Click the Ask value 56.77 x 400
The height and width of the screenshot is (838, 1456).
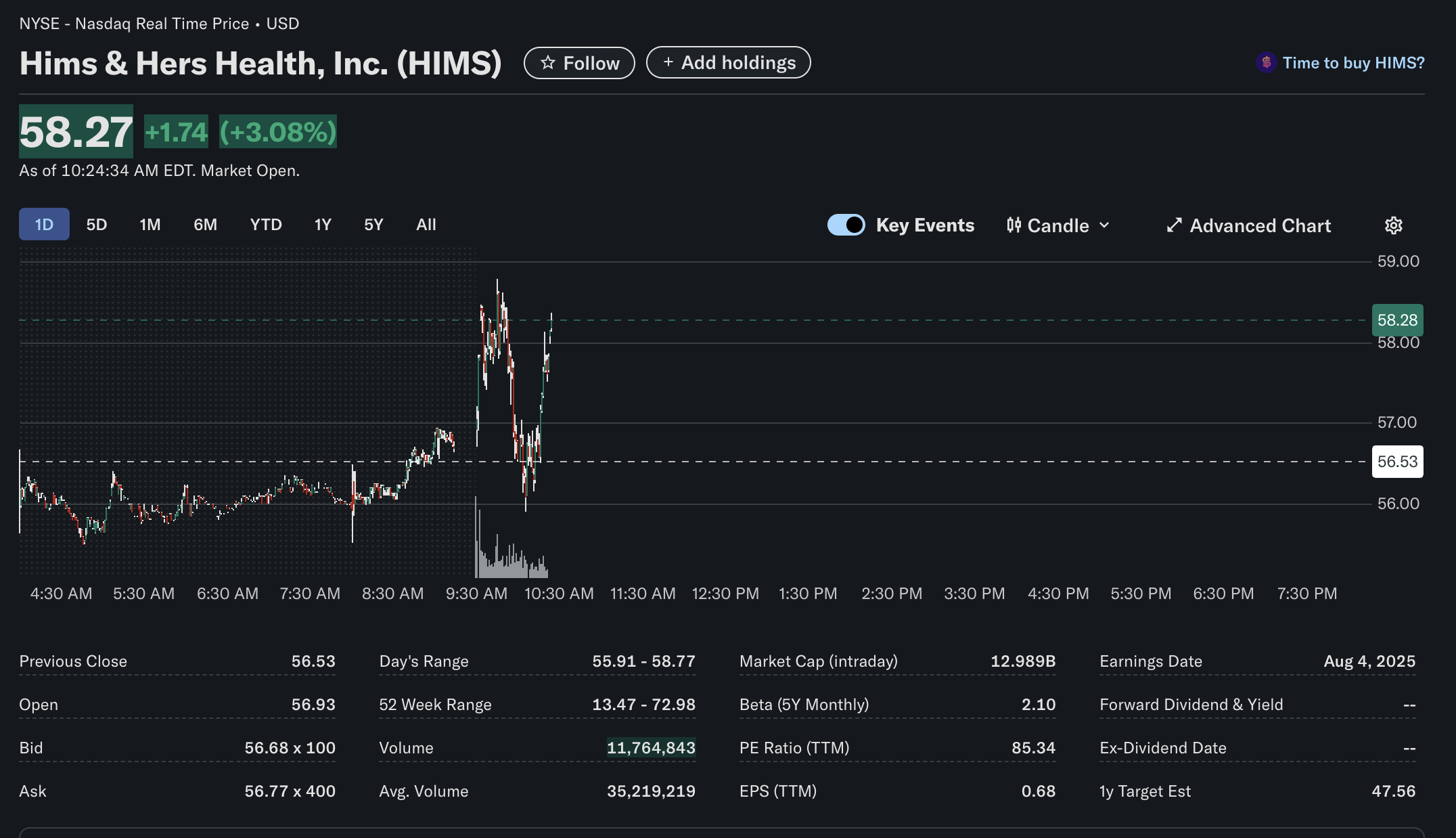click(x=290, y=791)
